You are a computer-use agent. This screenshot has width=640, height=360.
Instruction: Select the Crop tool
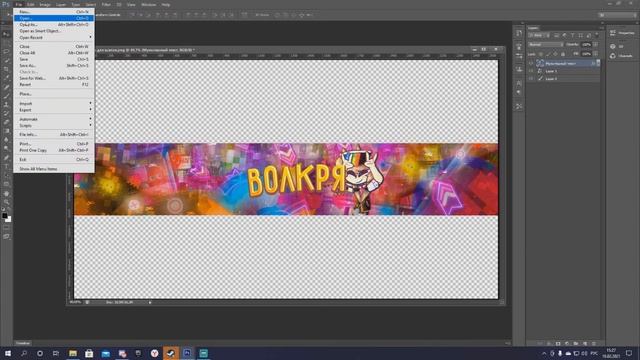pyautogui.click(x=6, y=69)
